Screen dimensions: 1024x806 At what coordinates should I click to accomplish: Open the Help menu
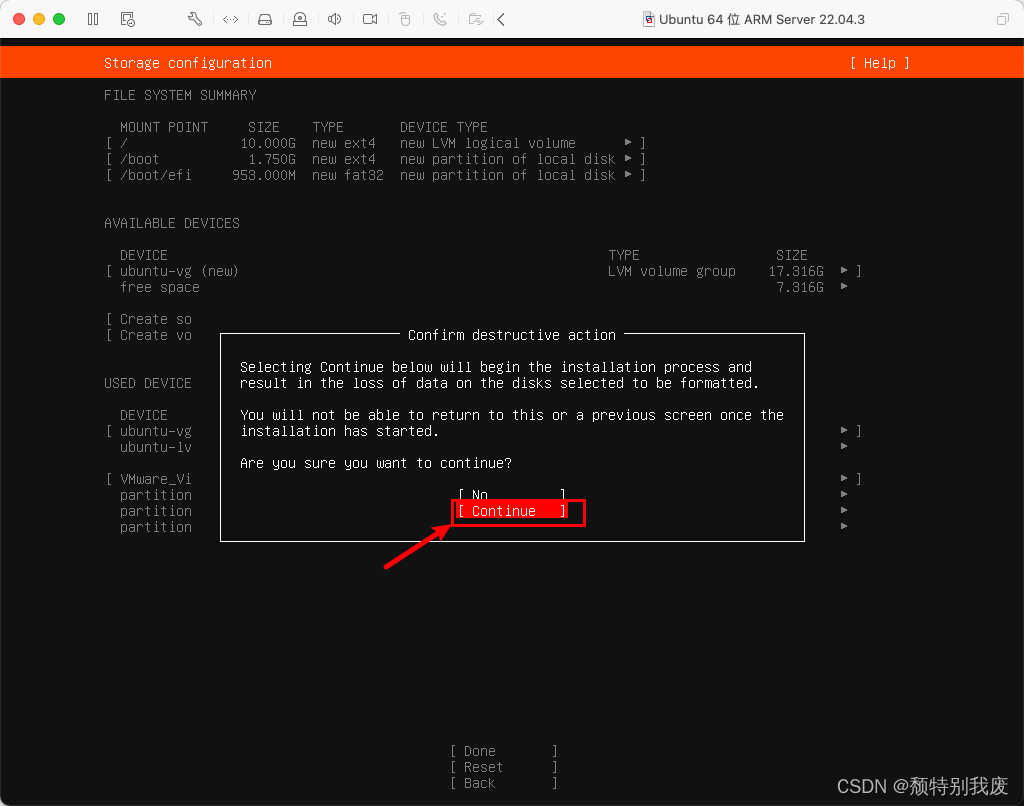pos(880,63)
